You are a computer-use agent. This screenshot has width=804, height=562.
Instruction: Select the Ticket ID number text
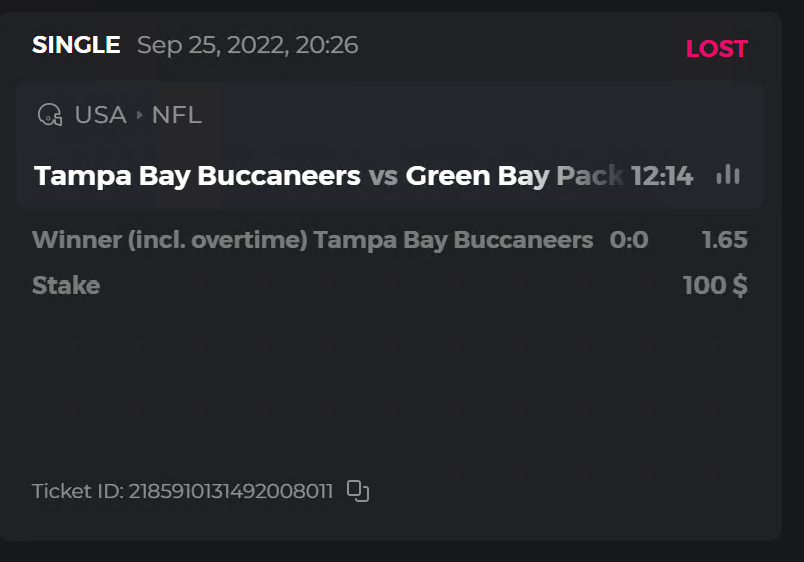pyautogui.click(x=231, y=491)
